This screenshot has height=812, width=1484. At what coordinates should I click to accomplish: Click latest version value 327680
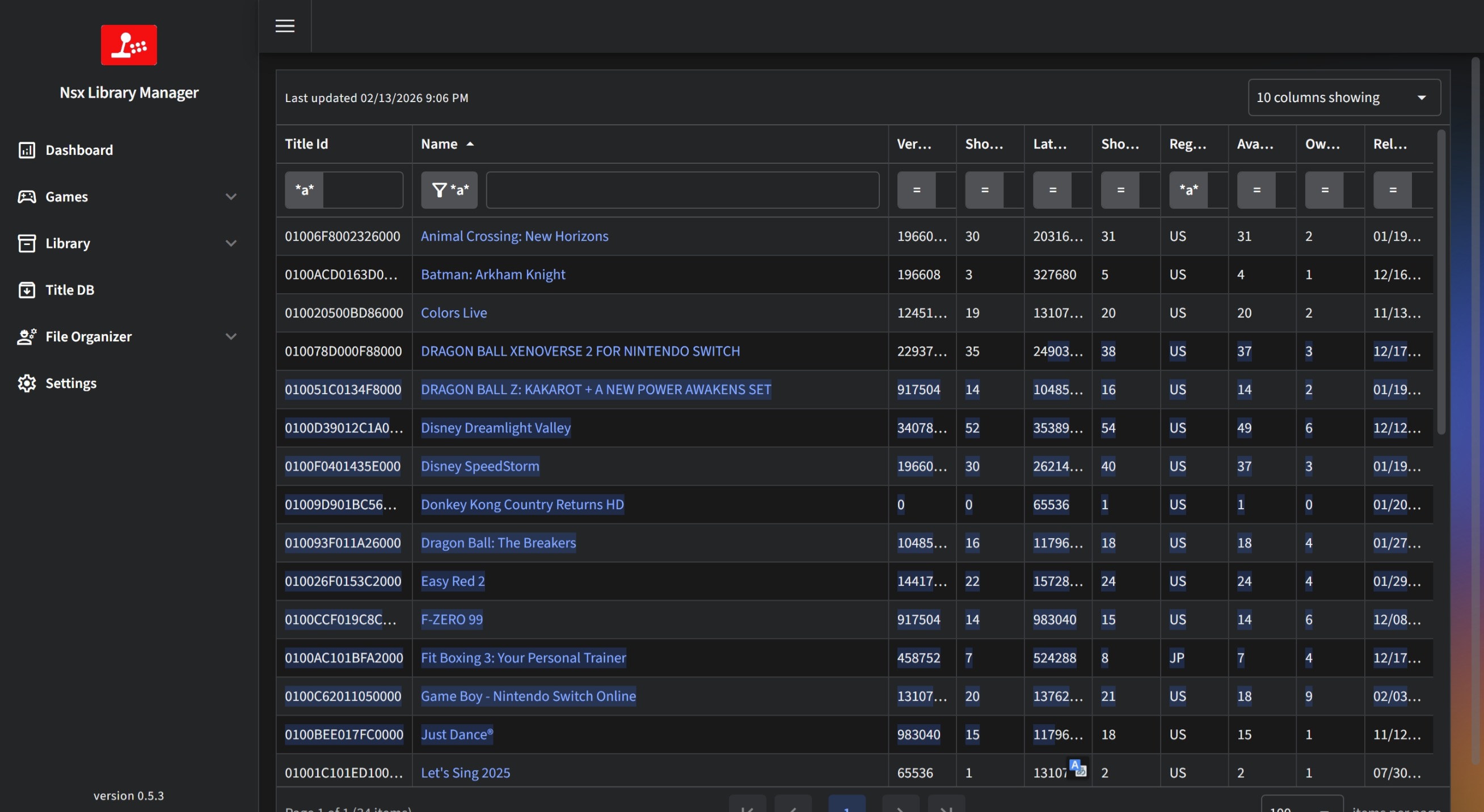coord(1054,274)
